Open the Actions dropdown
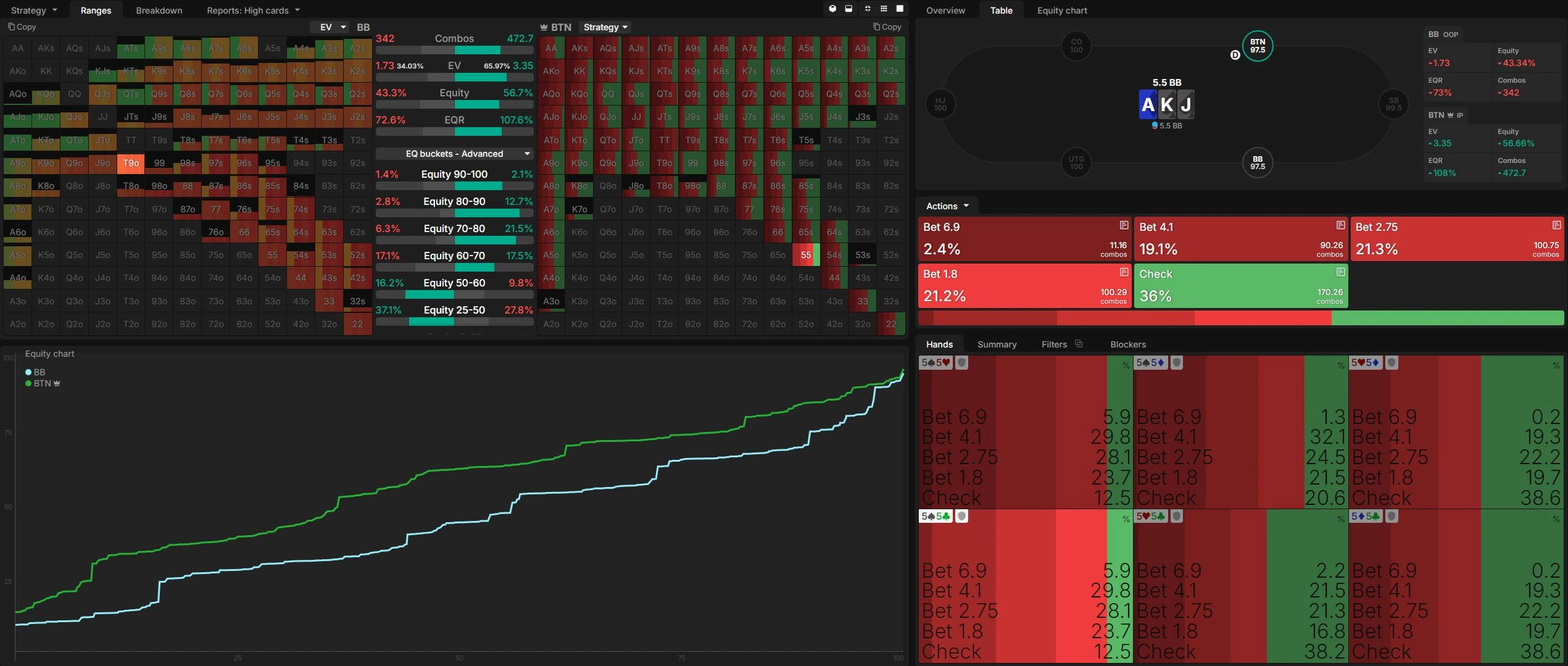 pos(947,206)
